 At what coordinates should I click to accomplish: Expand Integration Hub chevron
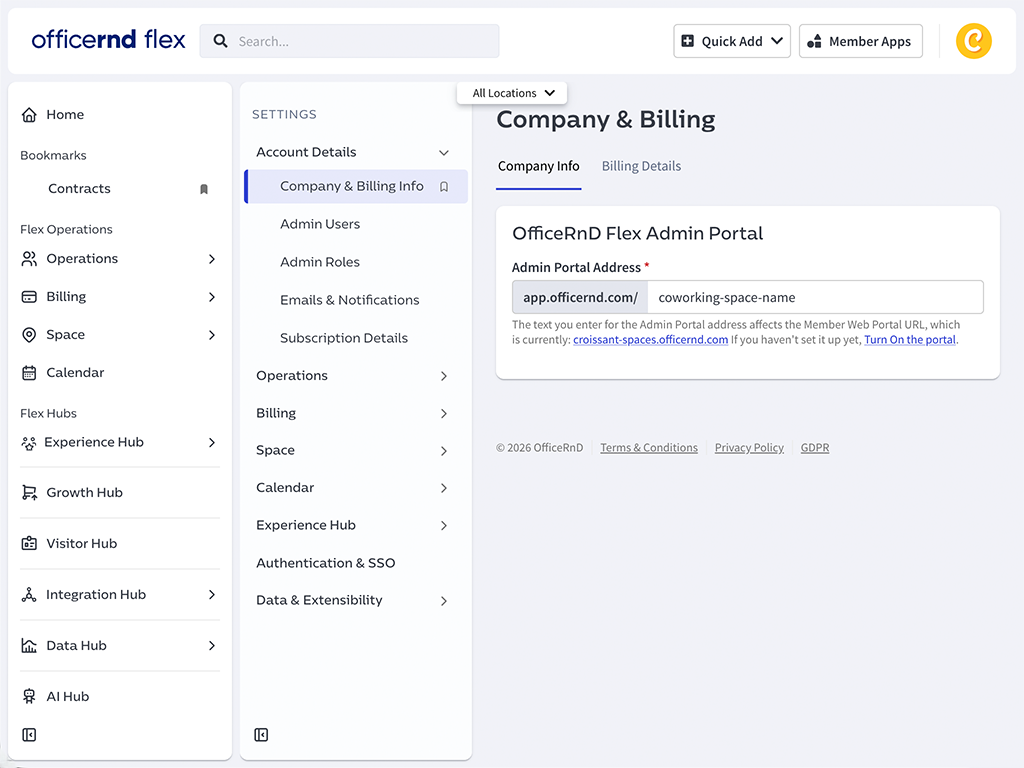click(x=212, y=595)
